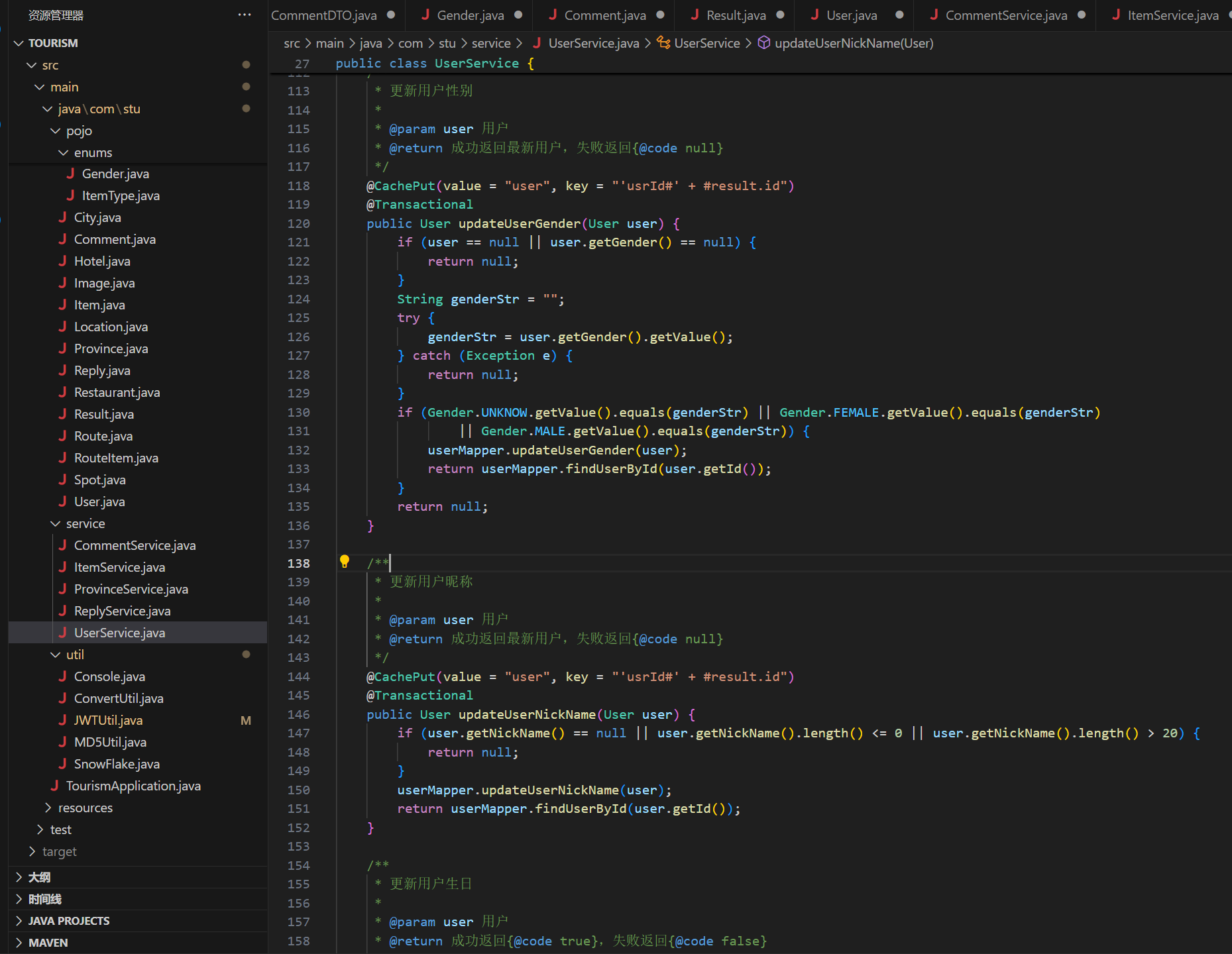Click unsaved dot on CommentService.java tab
Image resolution: width=1232 pixels, height=954 pixels.
[1082, 15]
